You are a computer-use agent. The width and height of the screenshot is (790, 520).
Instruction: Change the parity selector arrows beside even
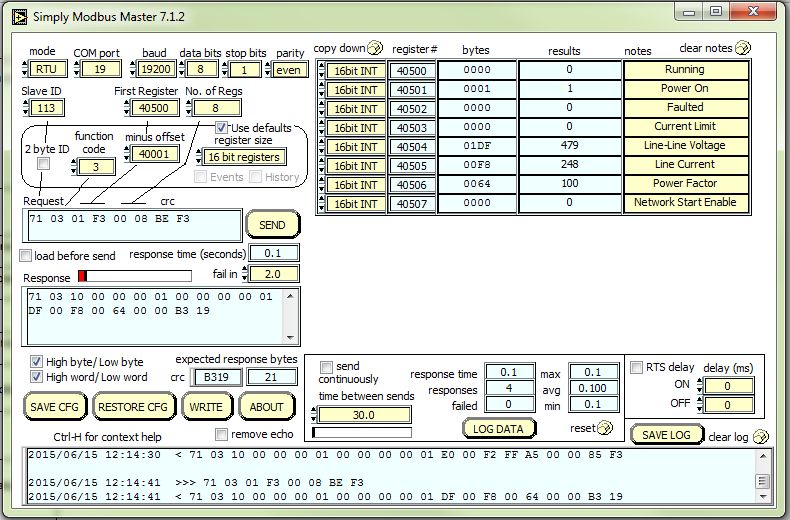coord(268,69)
